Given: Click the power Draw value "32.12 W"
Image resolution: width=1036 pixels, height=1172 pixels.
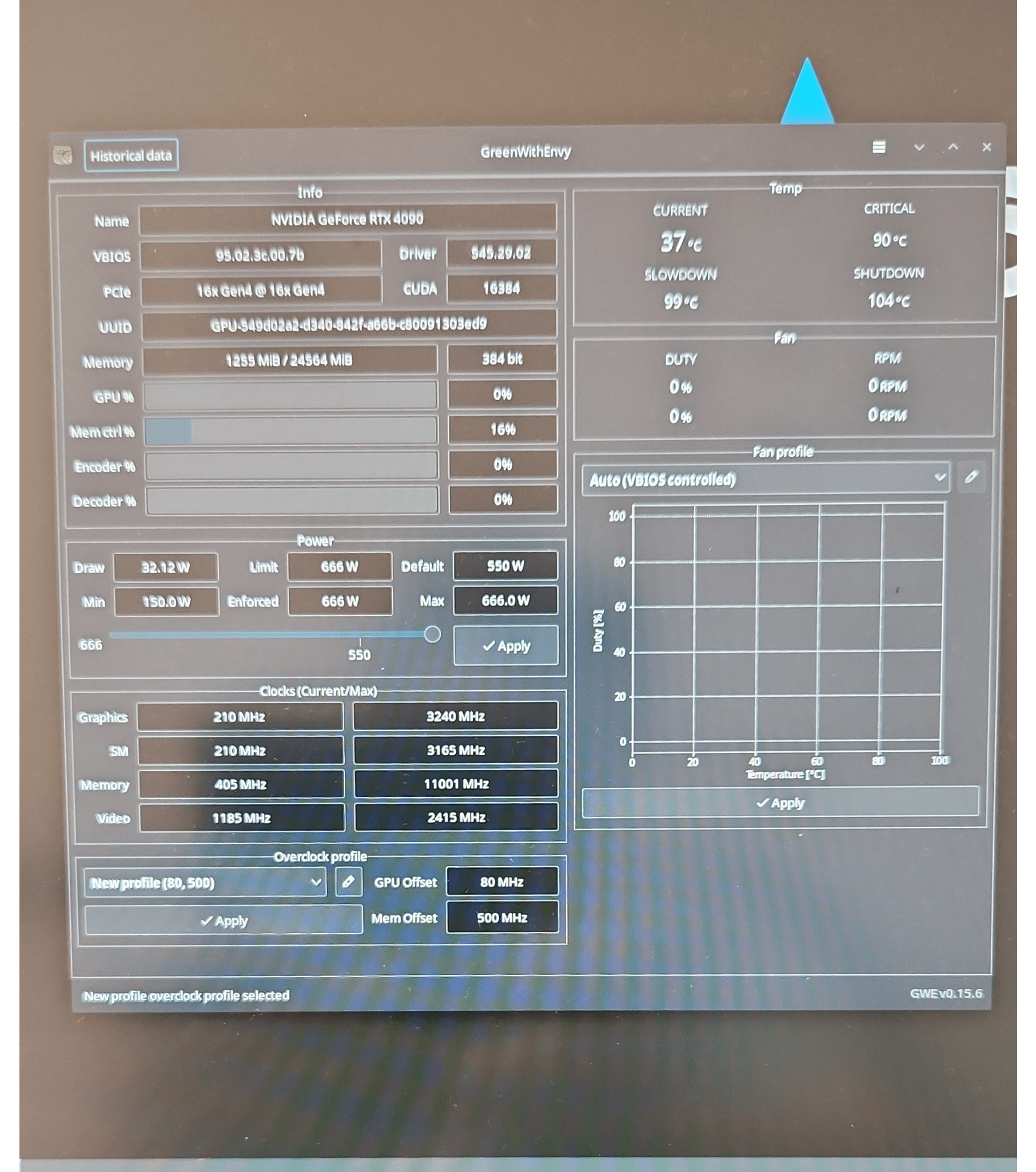Looking at the screenshot, I should click(x=166, y=568).
